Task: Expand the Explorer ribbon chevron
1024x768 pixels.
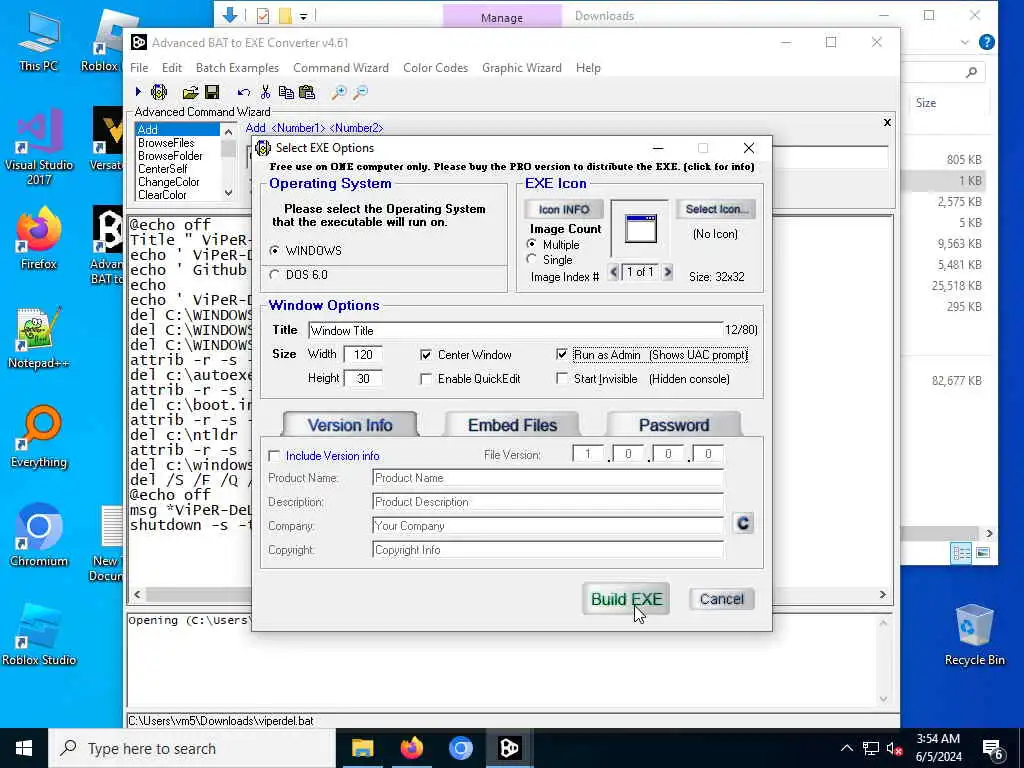Action: pyautogui.click(x=965, y=42)
